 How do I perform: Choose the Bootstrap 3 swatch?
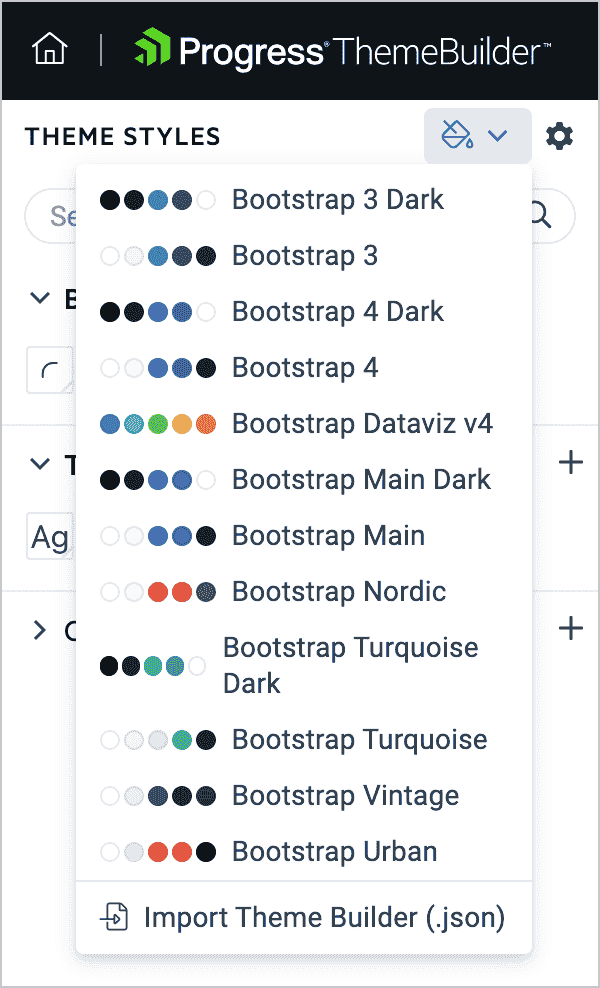304,256
